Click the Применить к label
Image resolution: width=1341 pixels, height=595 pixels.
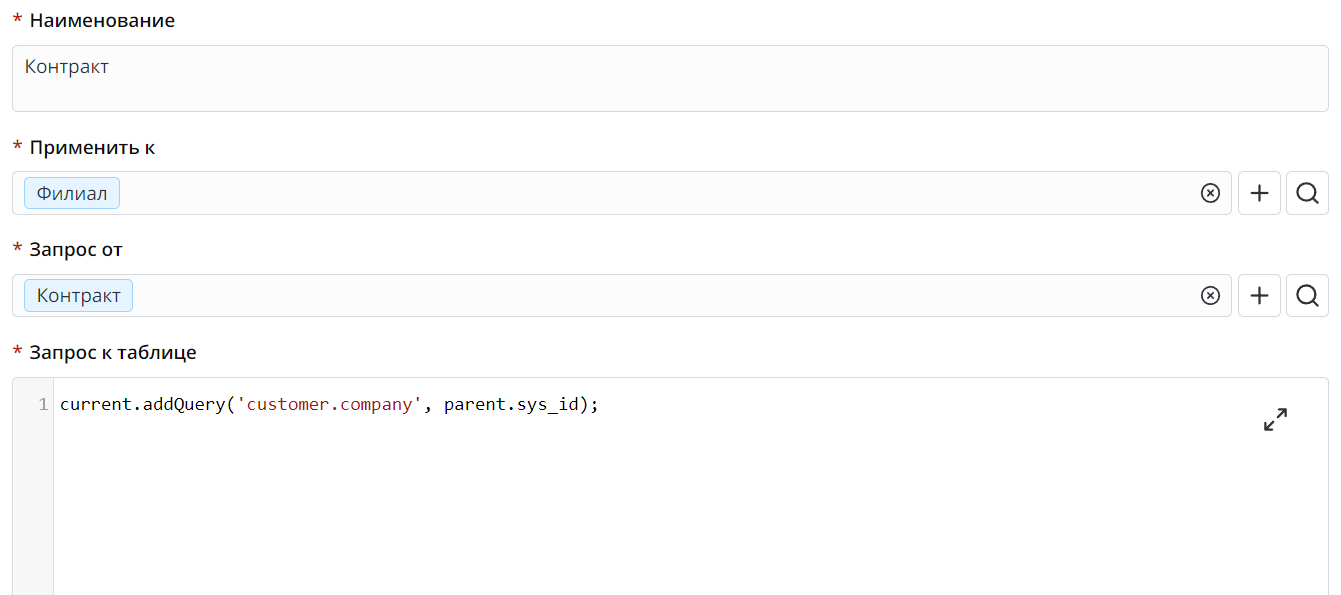click(92, 148)
